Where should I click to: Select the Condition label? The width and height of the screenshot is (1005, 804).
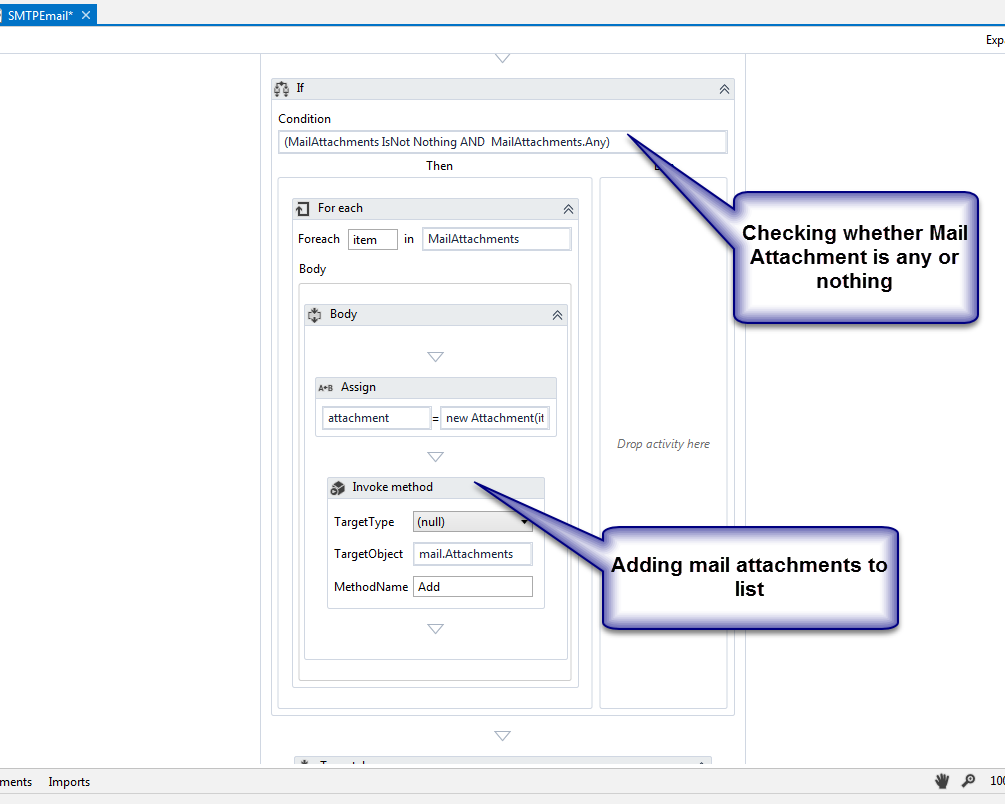[304, 119]
